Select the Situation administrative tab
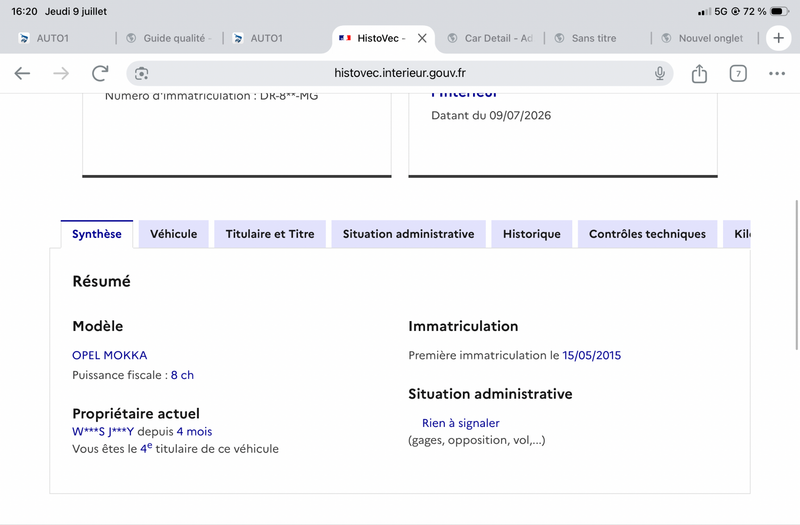This screenshot has height=525, width=800. (408, 234)
